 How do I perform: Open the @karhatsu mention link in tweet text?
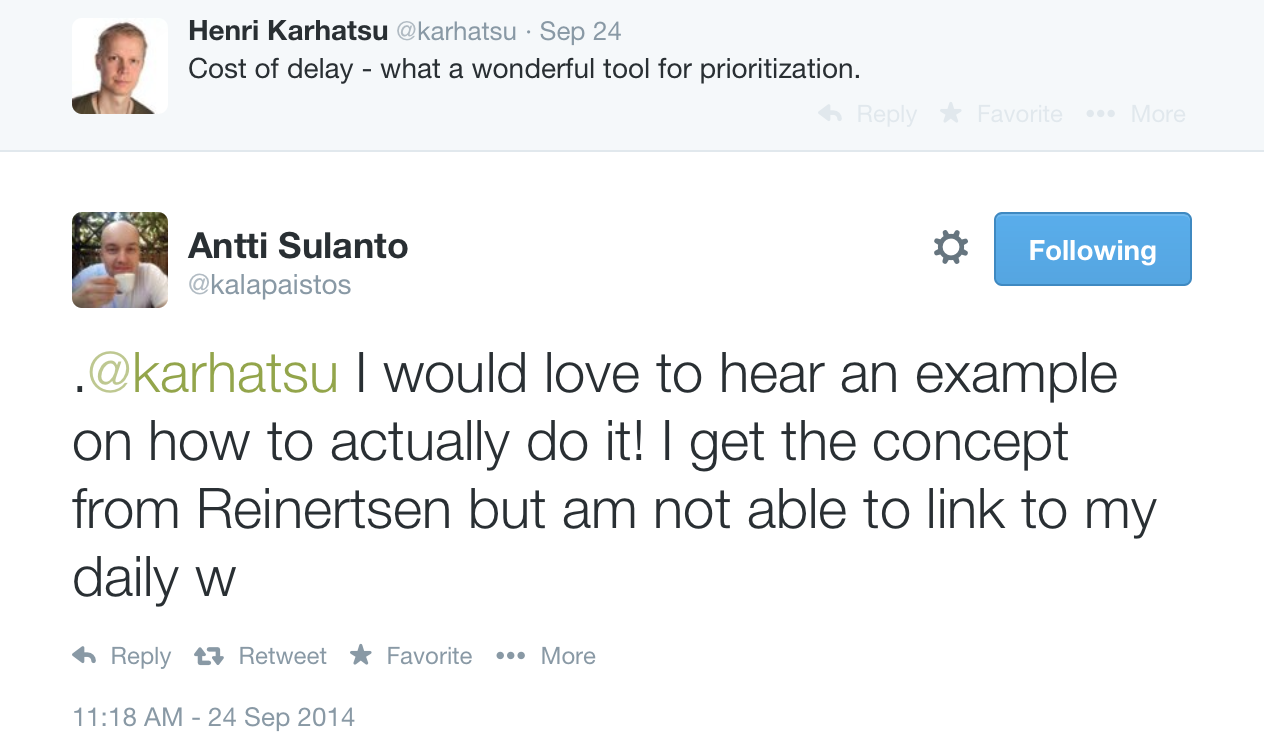(x=213, y=375)
